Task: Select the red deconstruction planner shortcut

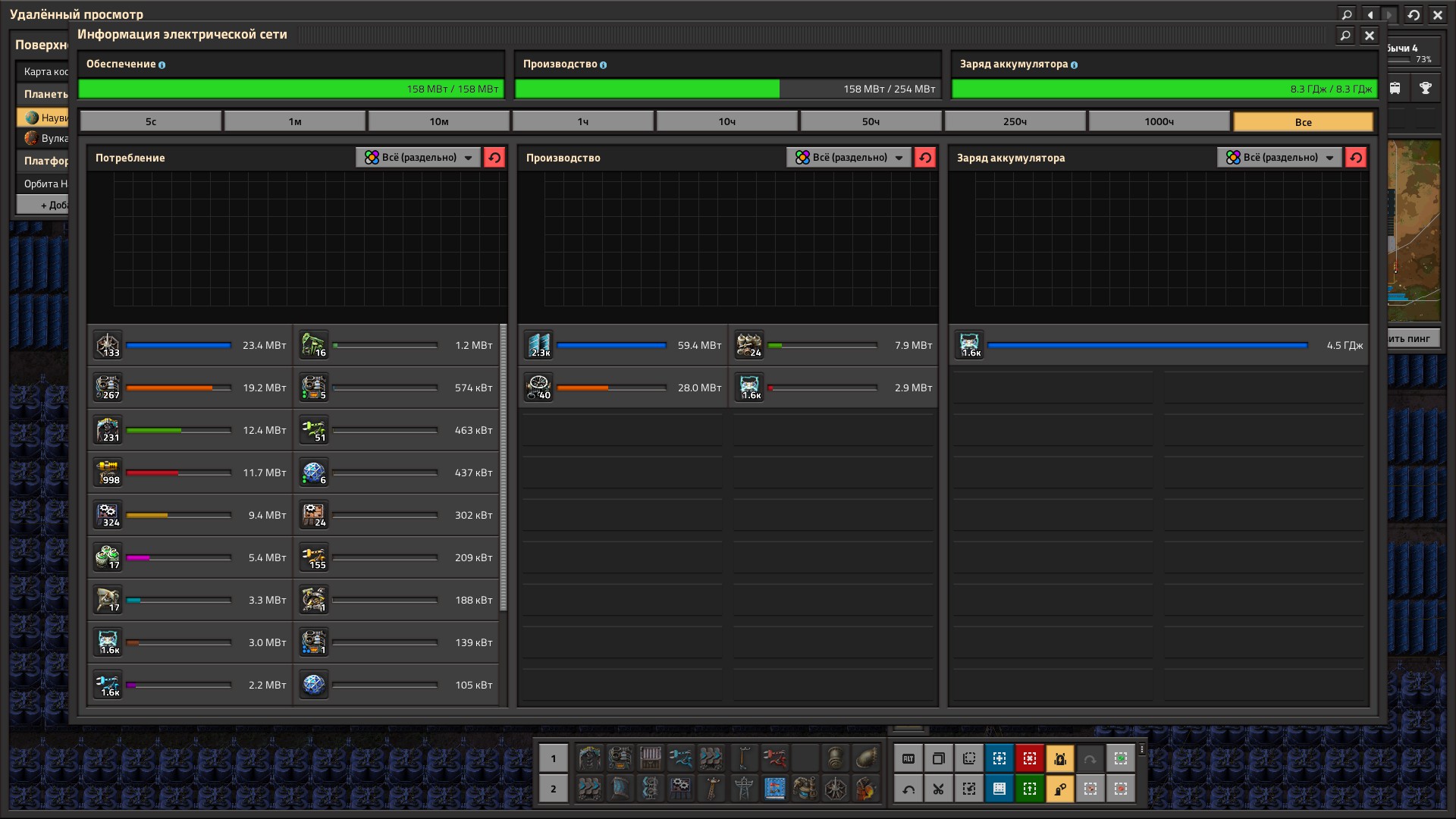Action: click(1029, 758)
